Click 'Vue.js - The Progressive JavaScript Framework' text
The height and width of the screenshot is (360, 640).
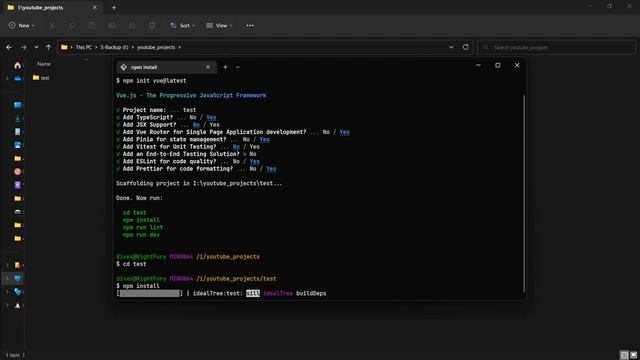click(191, 95)
